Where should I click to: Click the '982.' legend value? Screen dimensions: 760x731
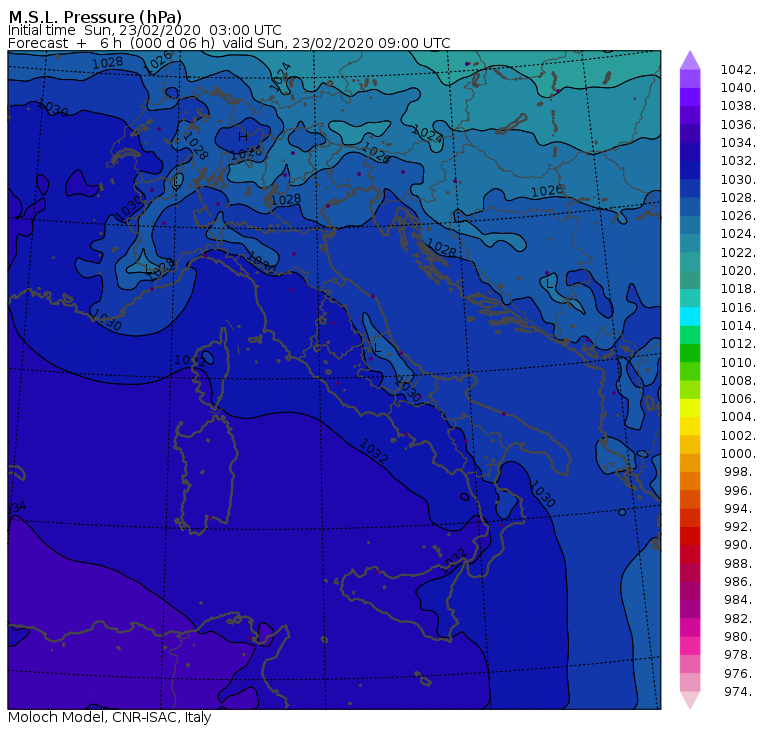click(740, 619)
